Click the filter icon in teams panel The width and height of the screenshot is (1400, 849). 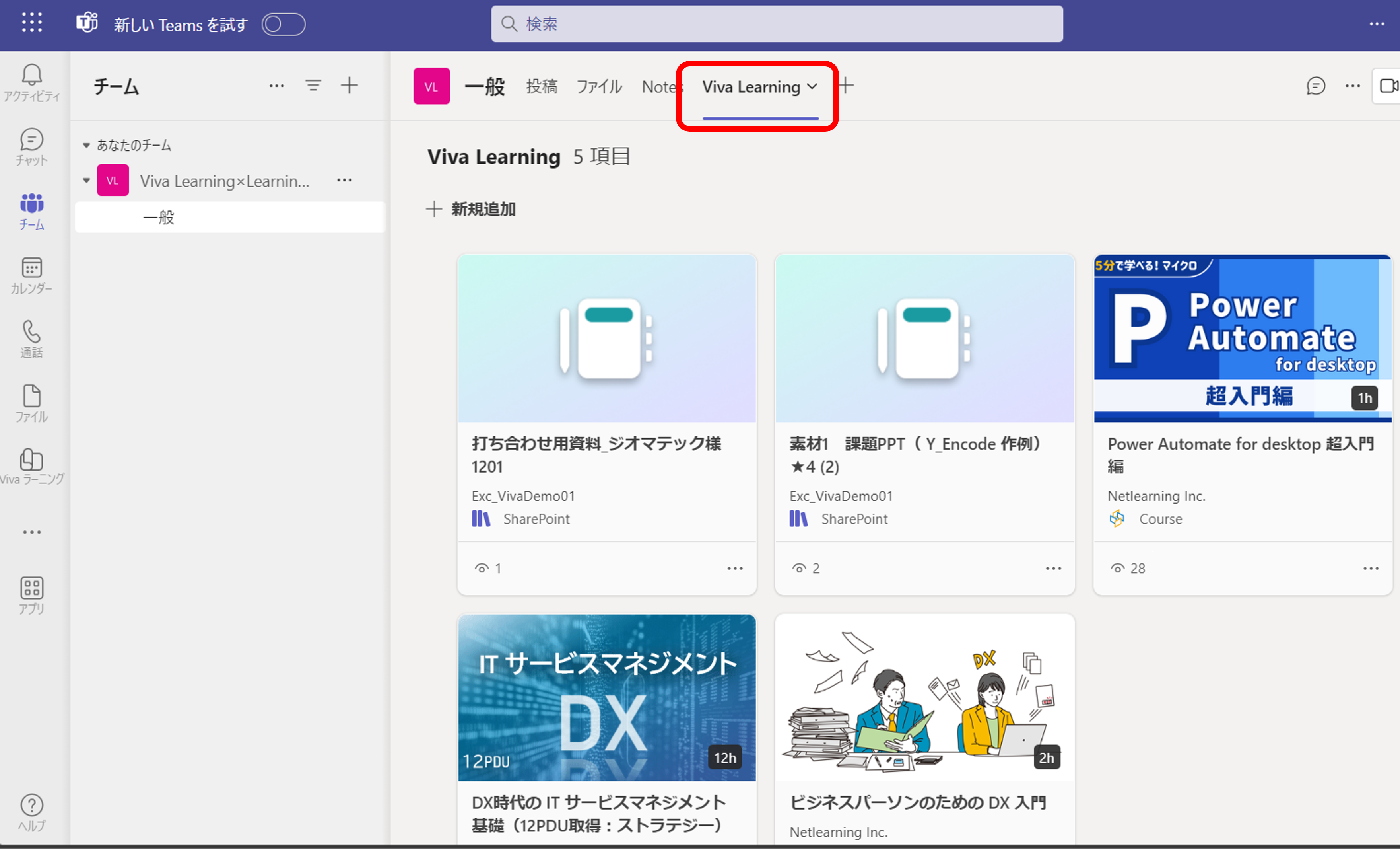313,86
